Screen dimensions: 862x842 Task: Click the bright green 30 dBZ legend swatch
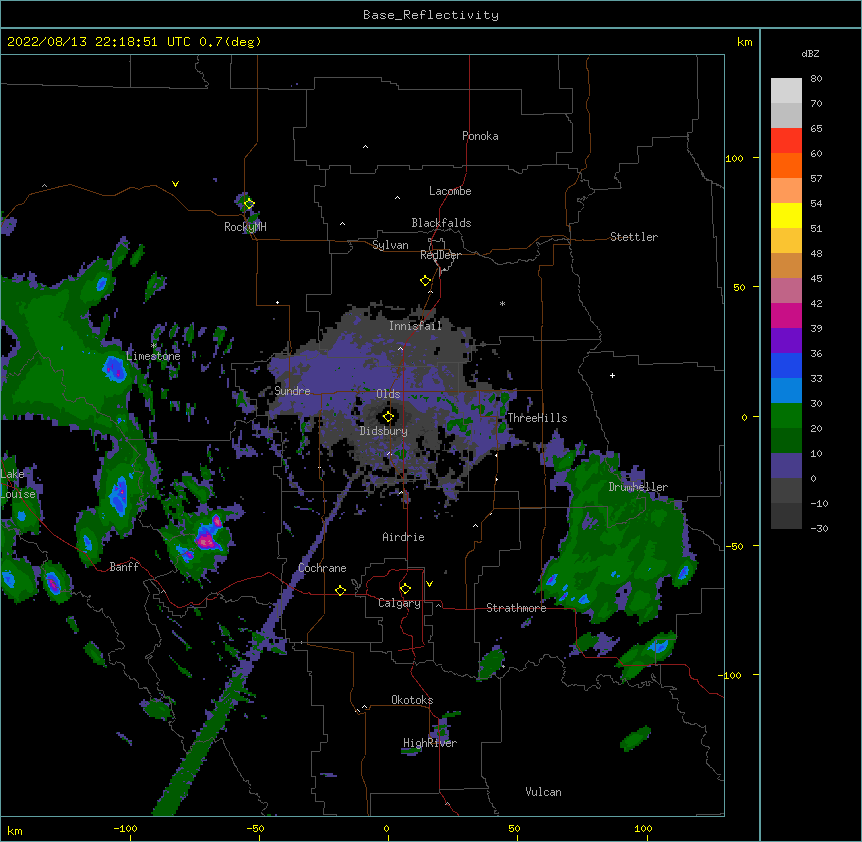(786, 416)
